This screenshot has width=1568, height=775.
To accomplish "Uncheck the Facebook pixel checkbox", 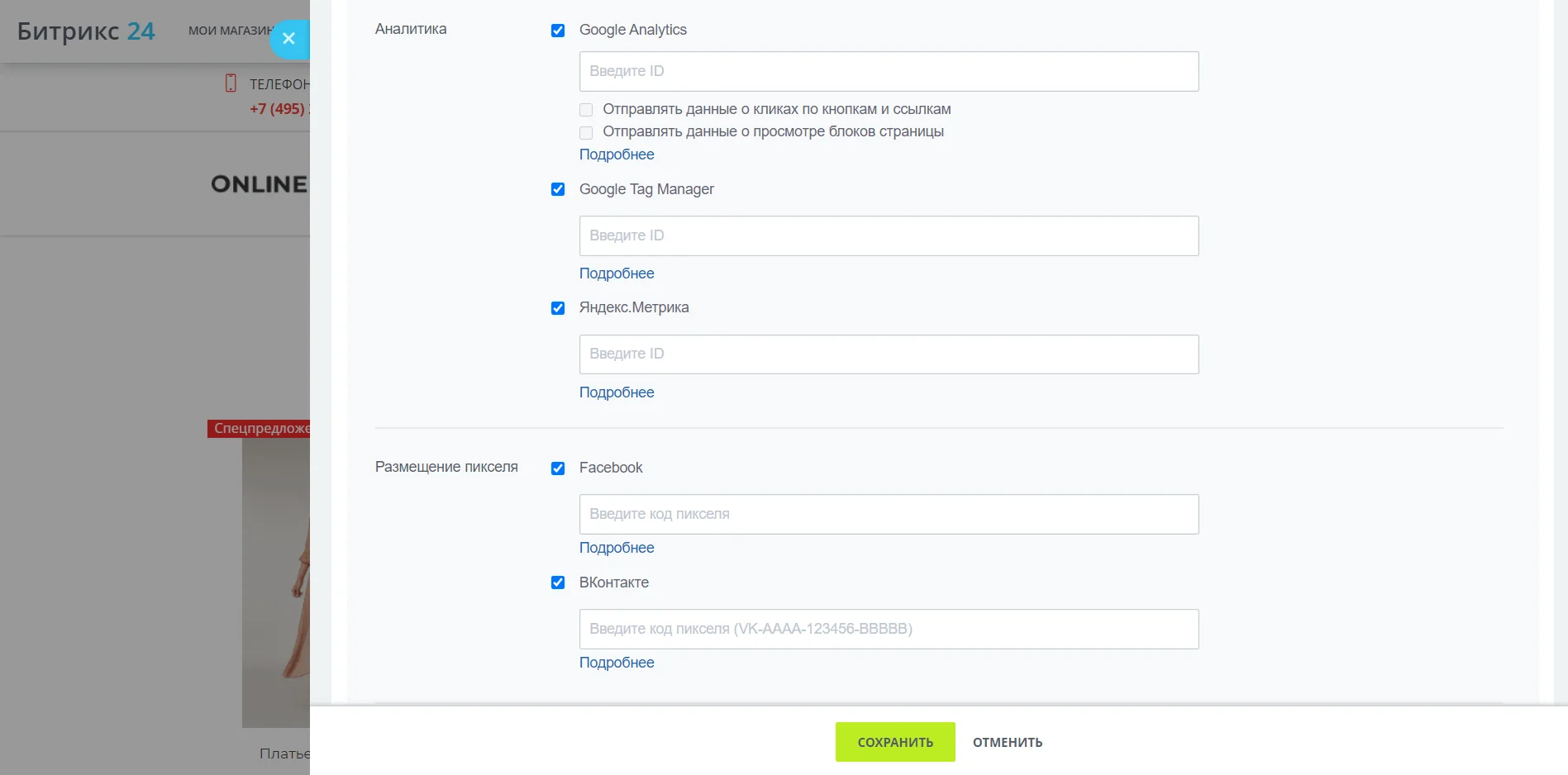I will 558,468.
